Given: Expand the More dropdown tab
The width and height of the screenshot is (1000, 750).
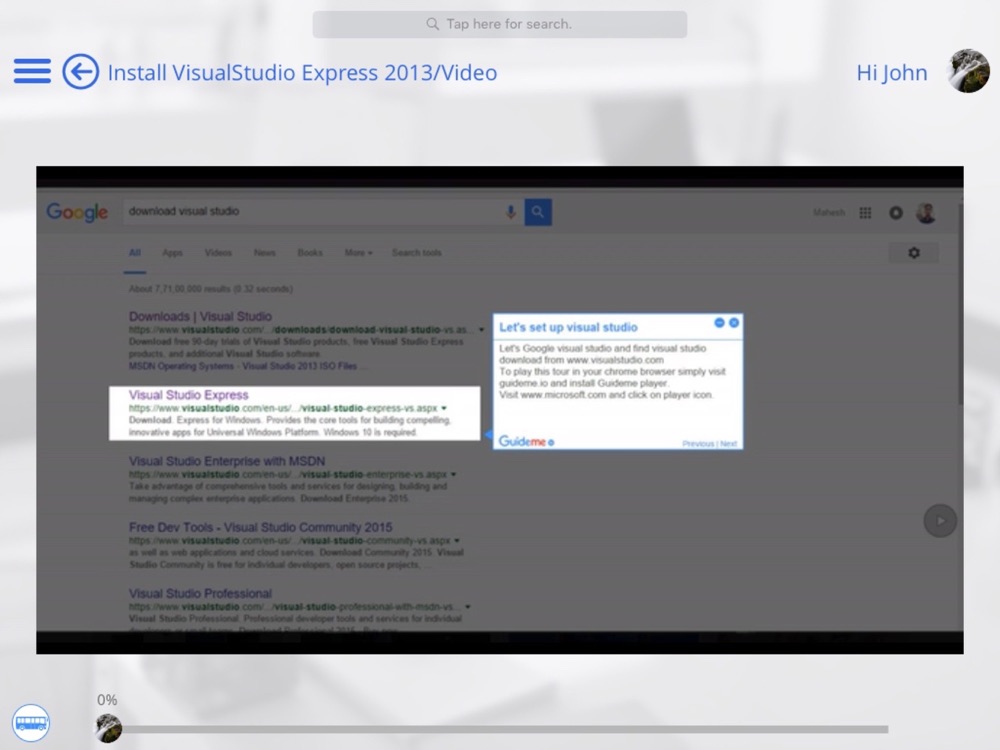Looking at the screenshot, I should (358, 253).
